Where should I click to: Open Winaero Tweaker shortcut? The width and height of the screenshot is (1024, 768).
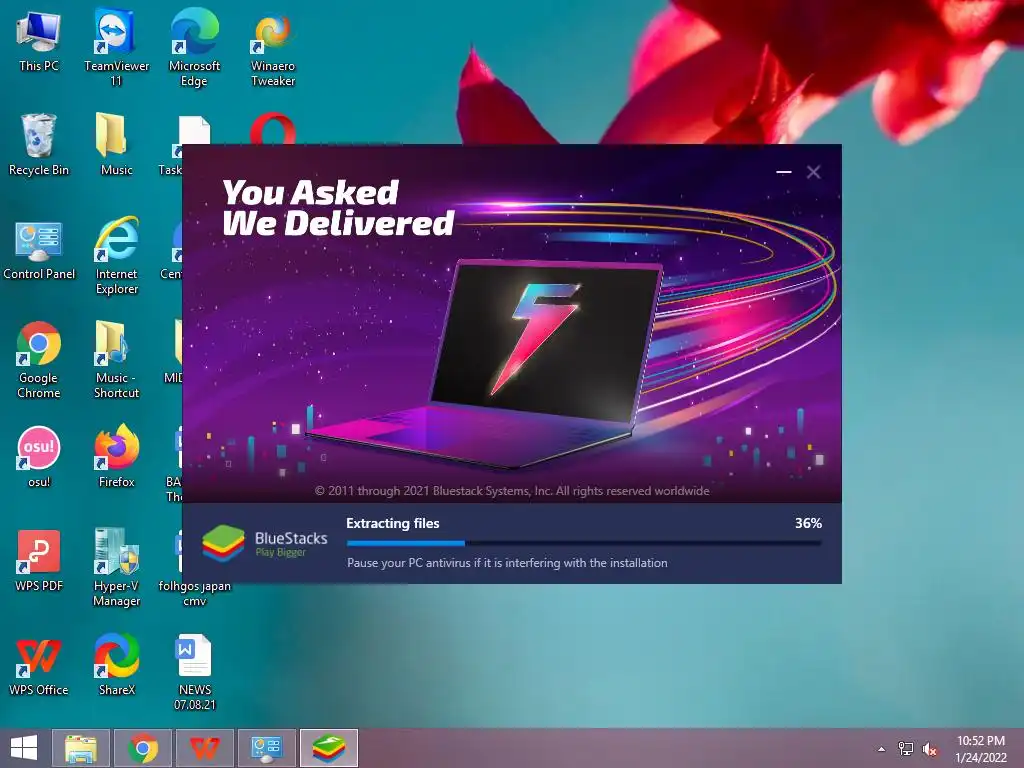[272, 48]
